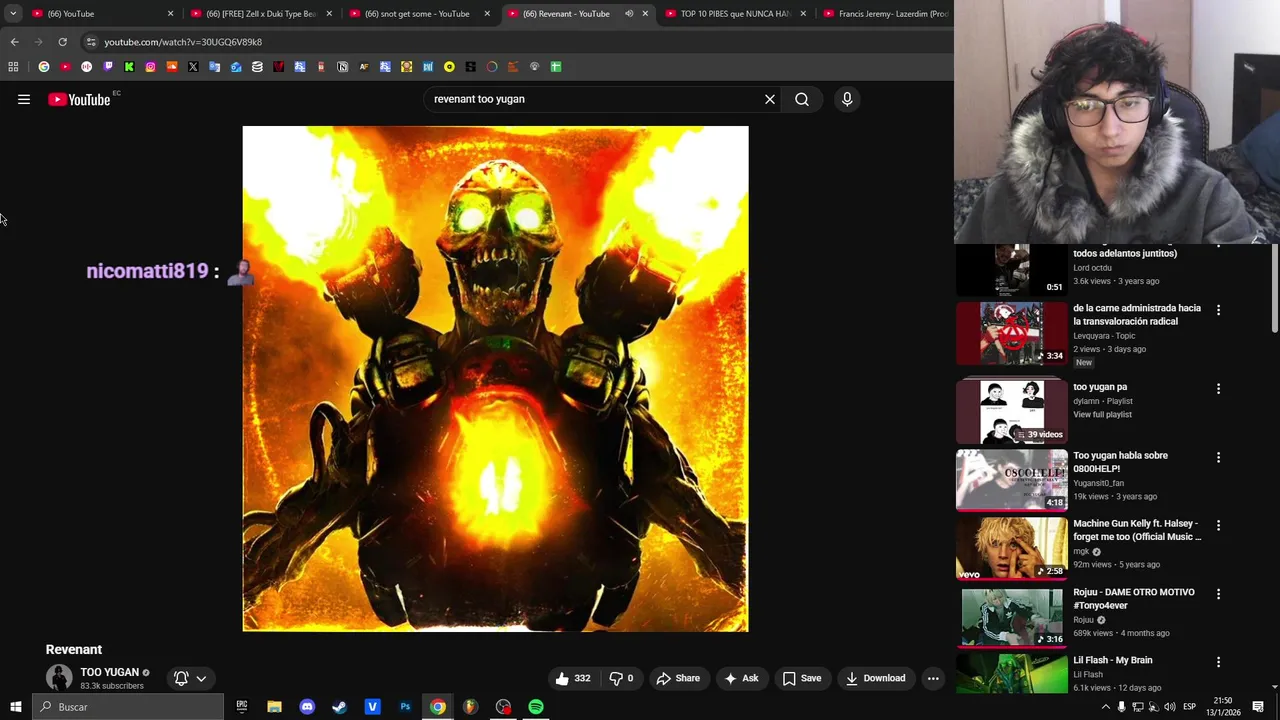This screenshot has height=720, width=1280.
Task: Open Steam from the taskbar
Action: 339,707
